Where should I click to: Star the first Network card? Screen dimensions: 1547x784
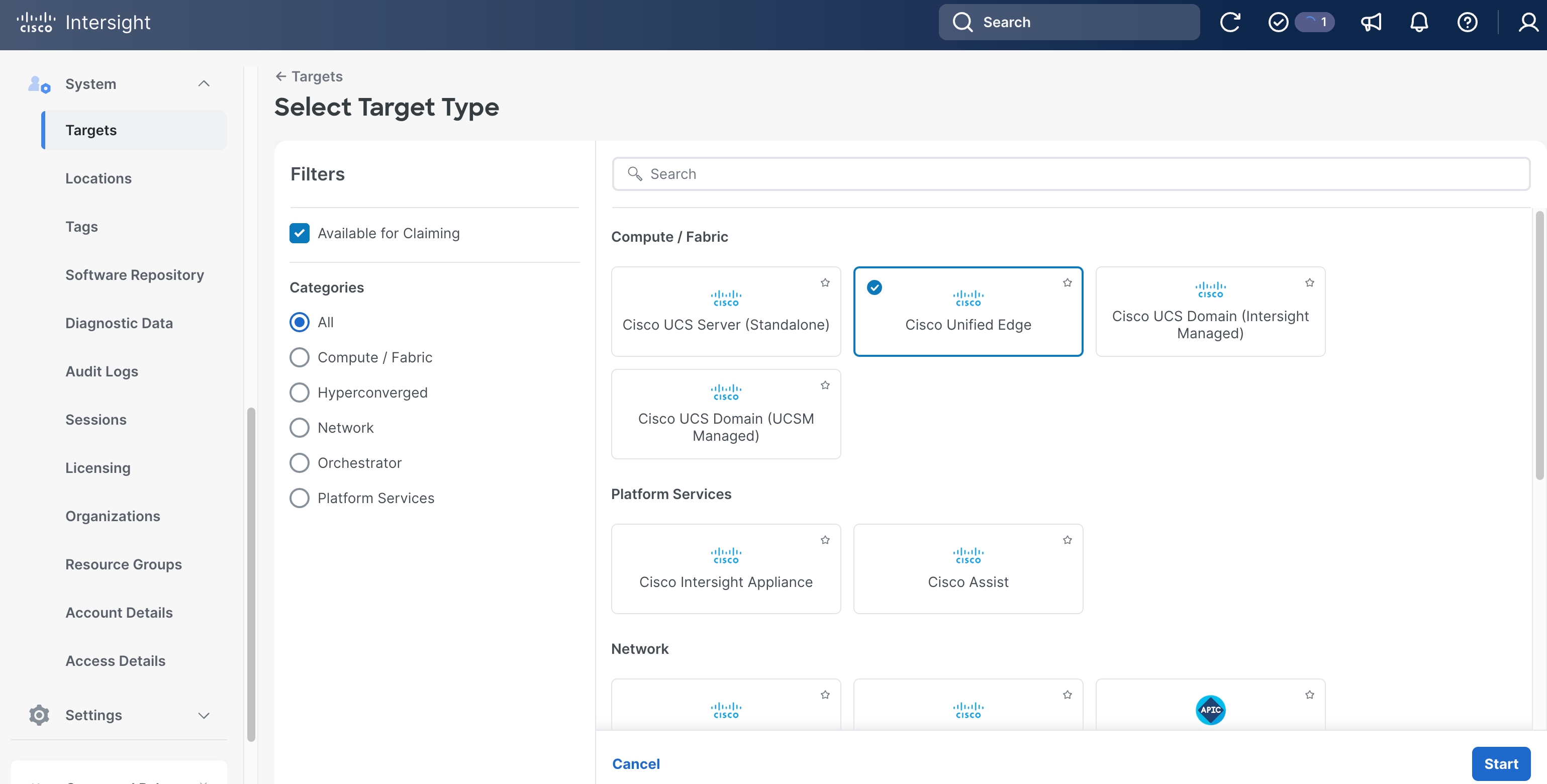point(825,695)
